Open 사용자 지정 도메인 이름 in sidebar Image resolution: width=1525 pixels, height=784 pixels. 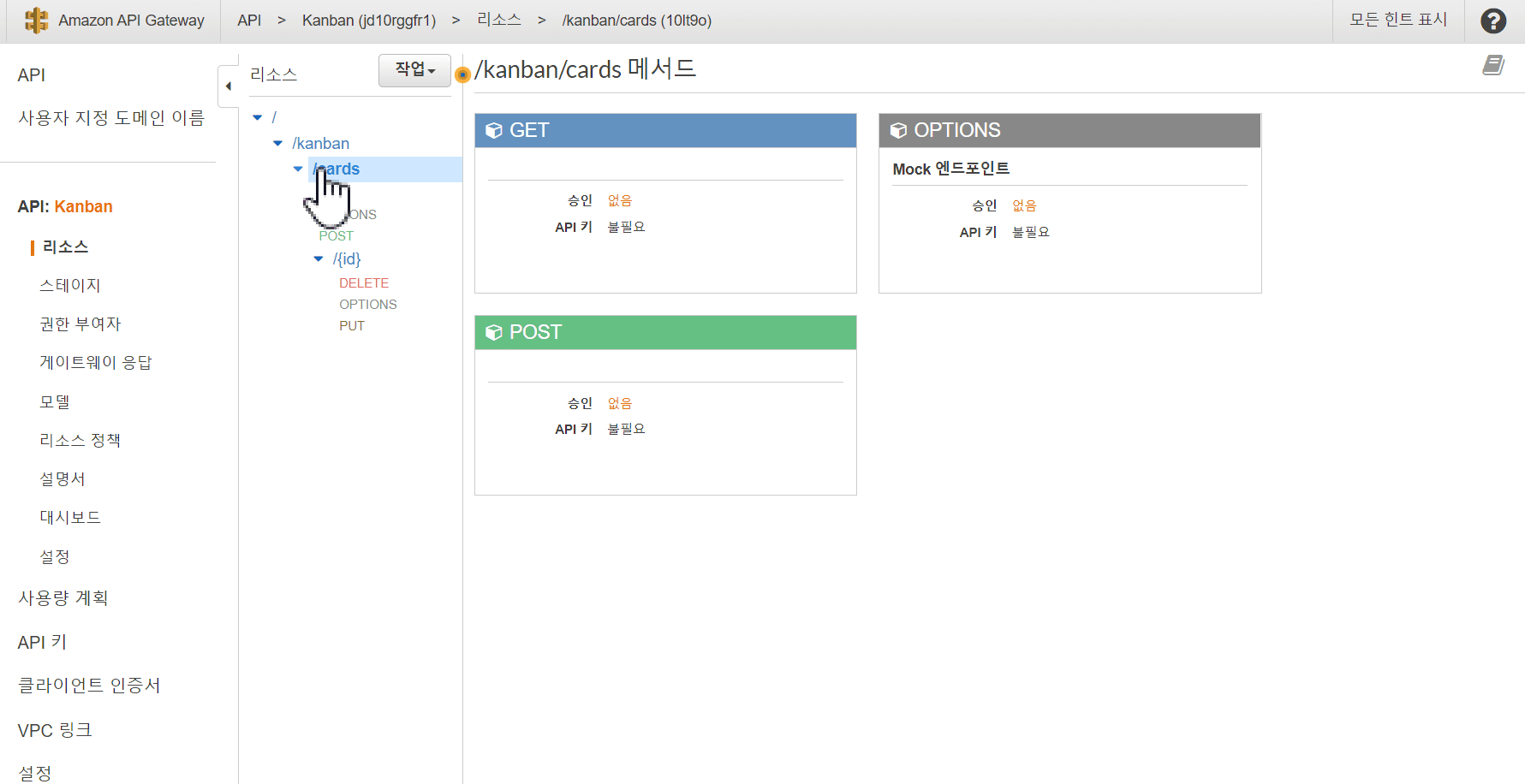coord(111,118)
